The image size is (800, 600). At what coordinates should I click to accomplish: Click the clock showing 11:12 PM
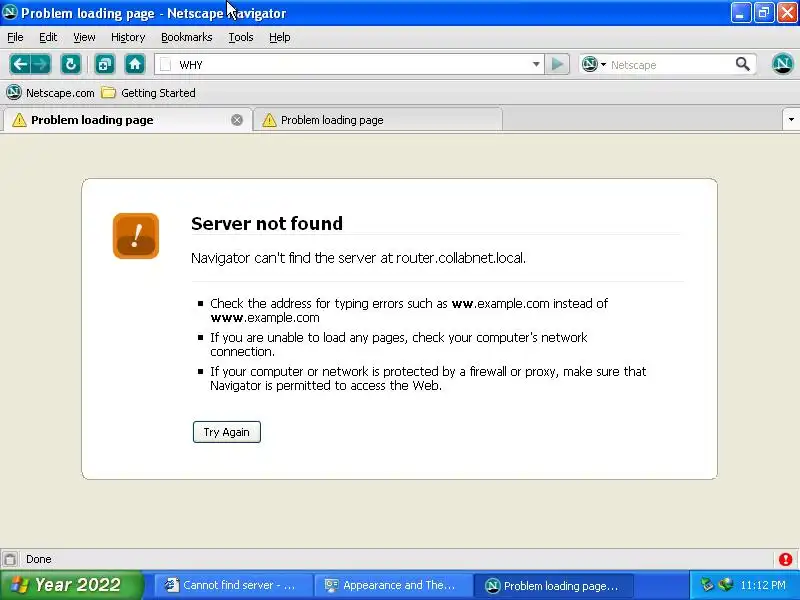(763, 585)
